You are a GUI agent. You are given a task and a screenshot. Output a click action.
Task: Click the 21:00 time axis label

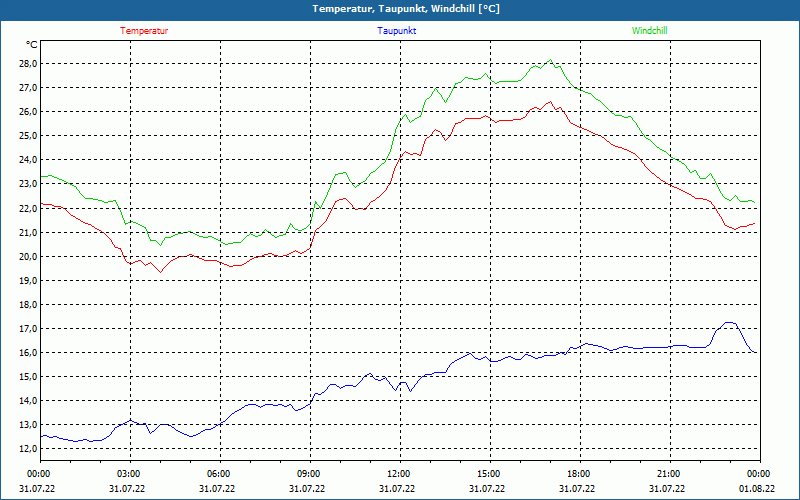click(x=670, y=473)
